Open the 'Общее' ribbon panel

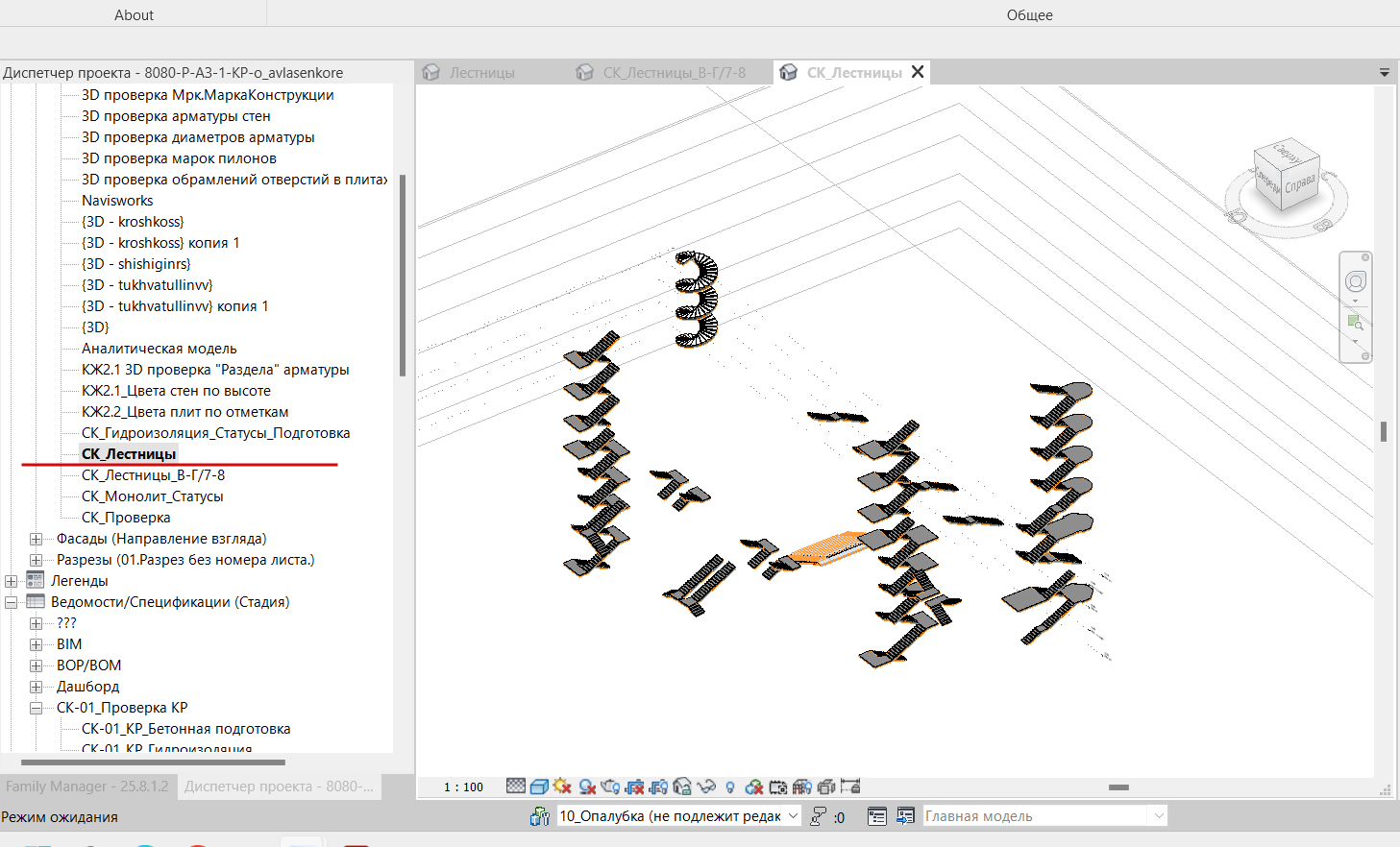point(1030,14)
